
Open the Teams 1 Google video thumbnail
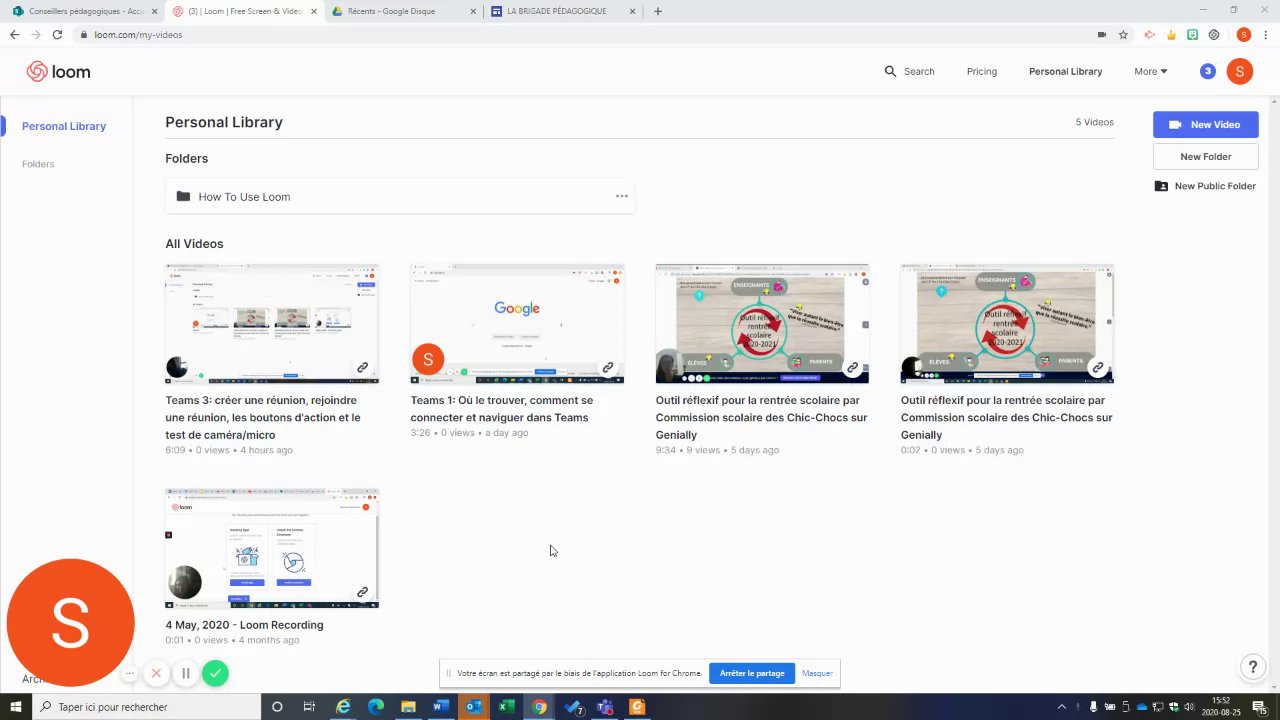pyautogui.click(x=517, y=324)
